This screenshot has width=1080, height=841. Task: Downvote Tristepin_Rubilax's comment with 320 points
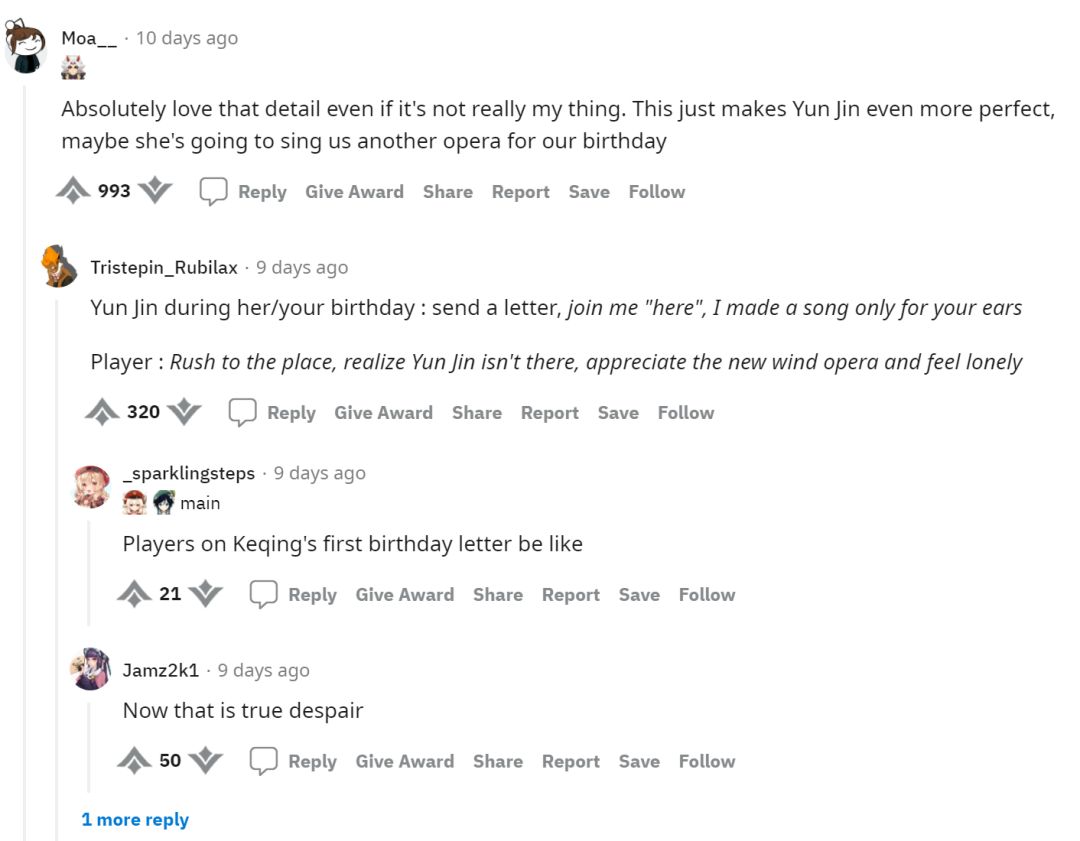[x=184, y=412]
